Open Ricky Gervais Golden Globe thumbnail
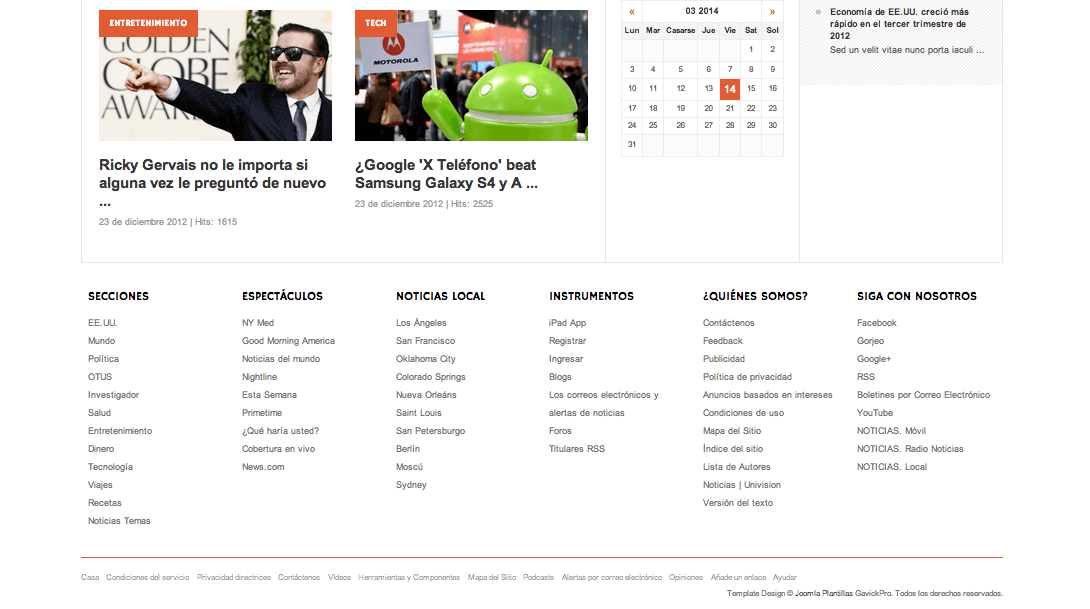The image size is (1090, 609). pos(215,75)
